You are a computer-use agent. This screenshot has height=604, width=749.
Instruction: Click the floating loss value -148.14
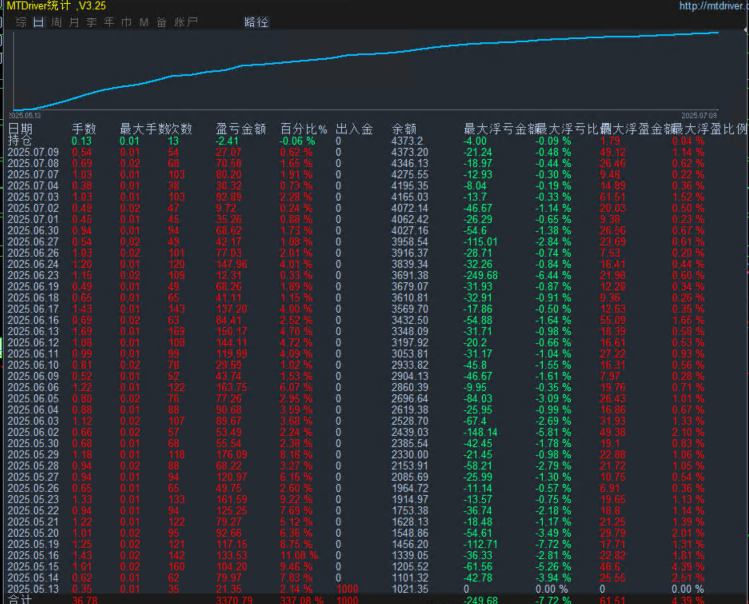481,432
